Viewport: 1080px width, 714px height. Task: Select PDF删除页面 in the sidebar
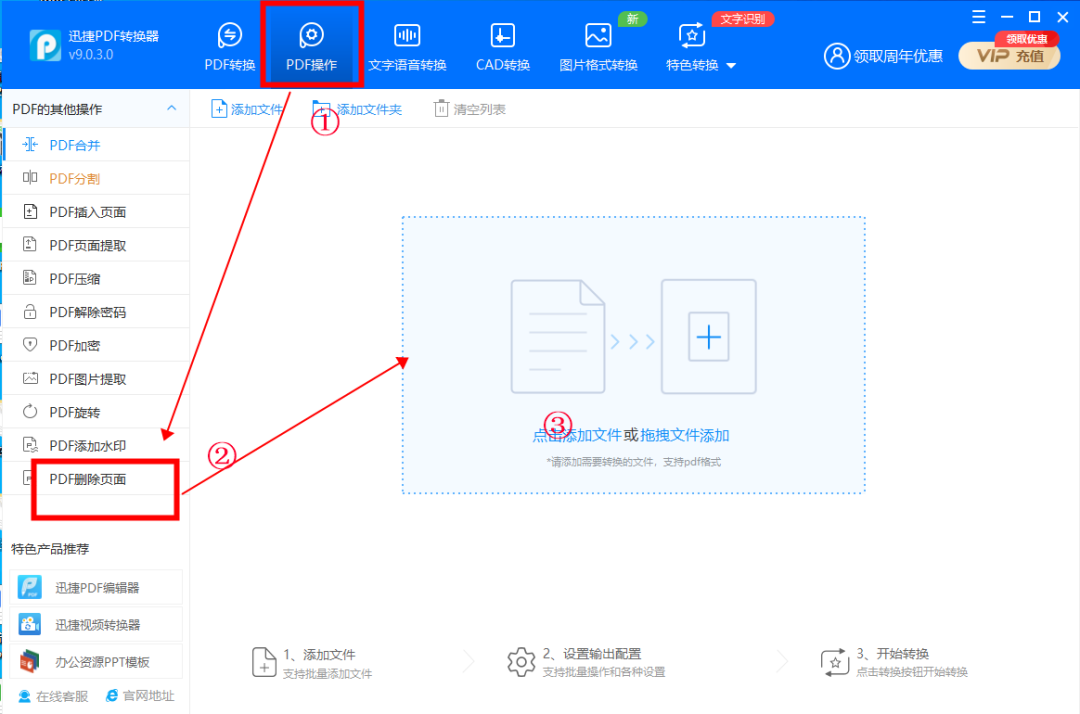pyautogui.click(x=96, y=479)
